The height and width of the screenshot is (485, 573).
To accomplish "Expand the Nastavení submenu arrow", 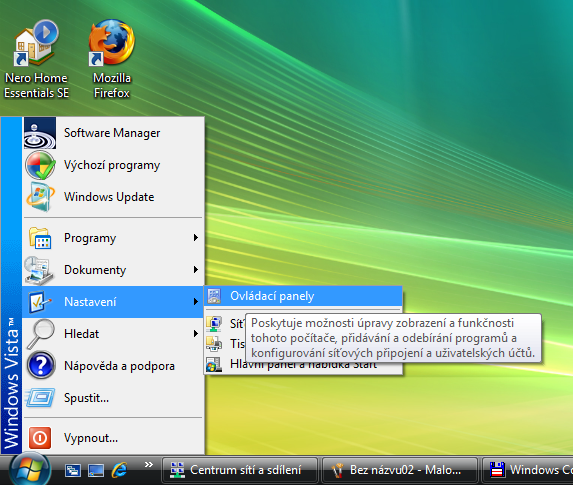I will tap(196, 302).
